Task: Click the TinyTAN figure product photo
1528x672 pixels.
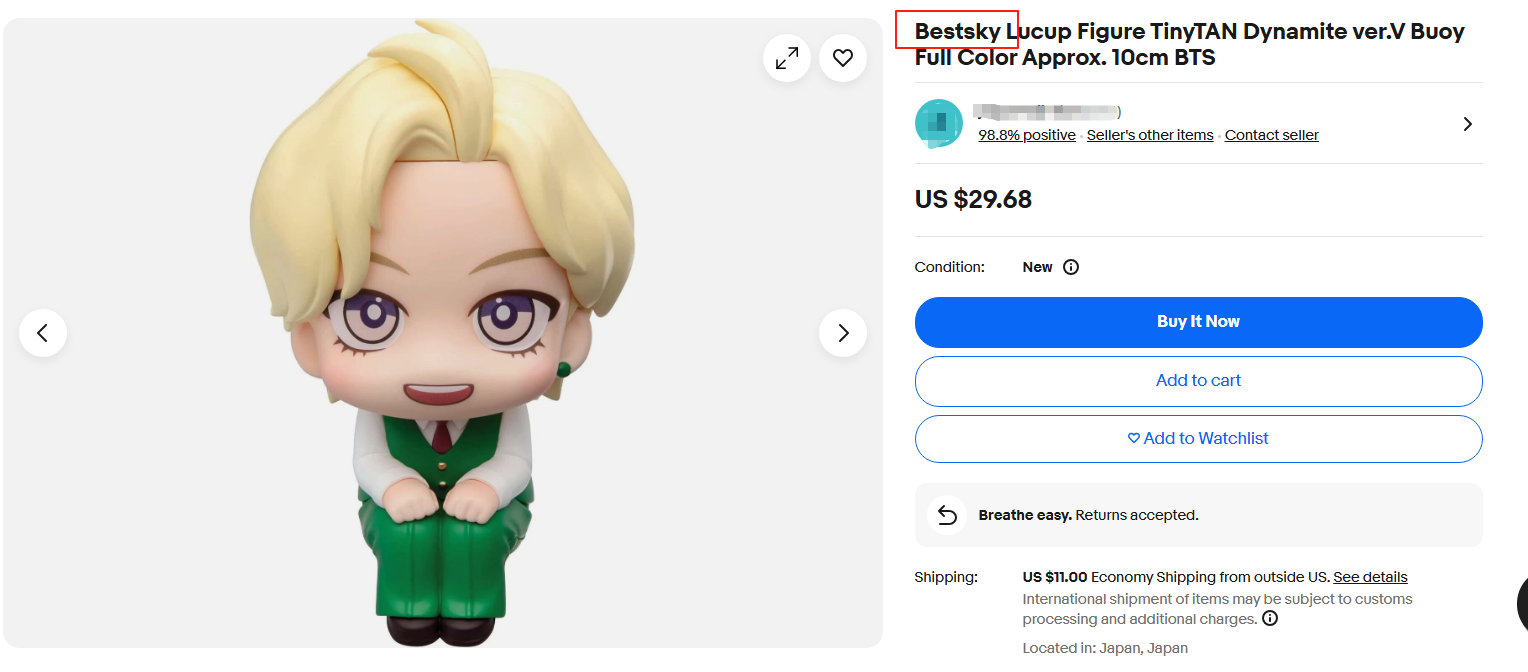Action: (442, 340)
